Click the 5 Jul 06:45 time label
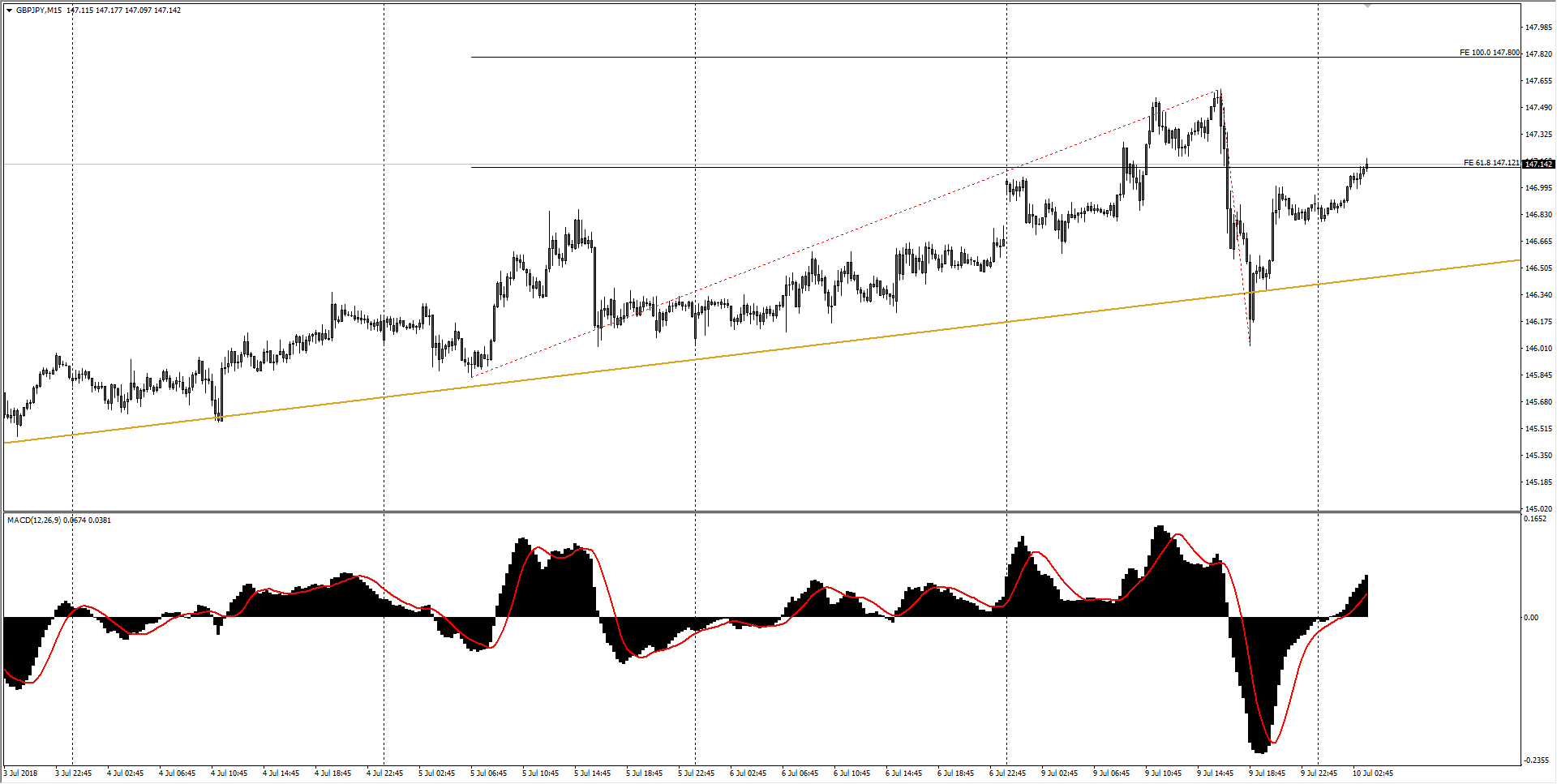The width and height of the screenshot is (1557, 784). (x=488, y=773)
